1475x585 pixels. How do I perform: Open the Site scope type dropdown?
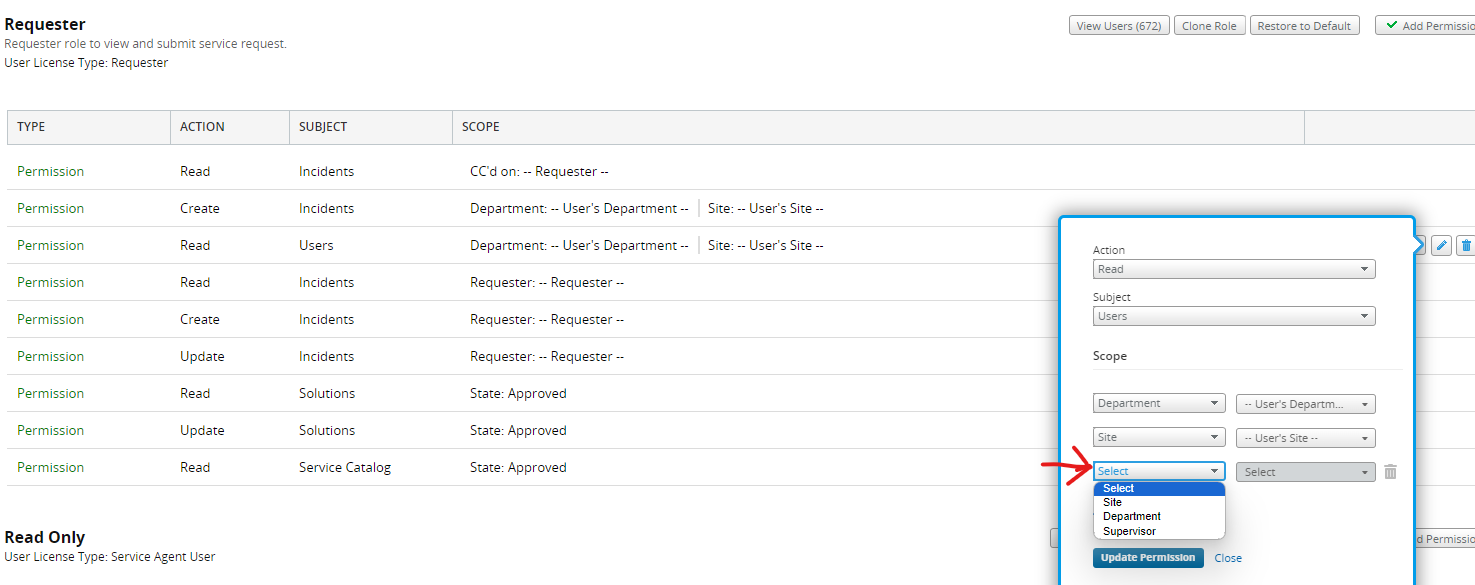[x=1159, y=438]
